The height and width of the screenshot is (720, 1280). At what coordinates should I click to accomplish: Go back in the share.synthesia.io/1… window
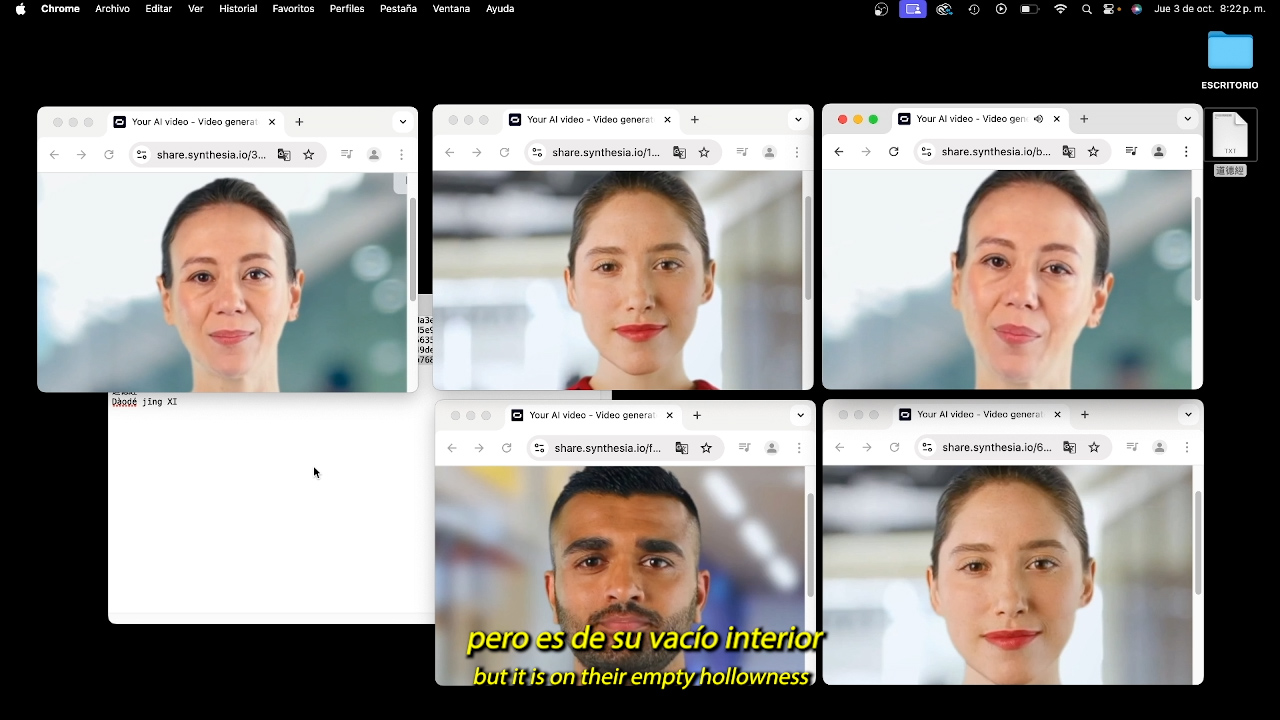[450, 153]
